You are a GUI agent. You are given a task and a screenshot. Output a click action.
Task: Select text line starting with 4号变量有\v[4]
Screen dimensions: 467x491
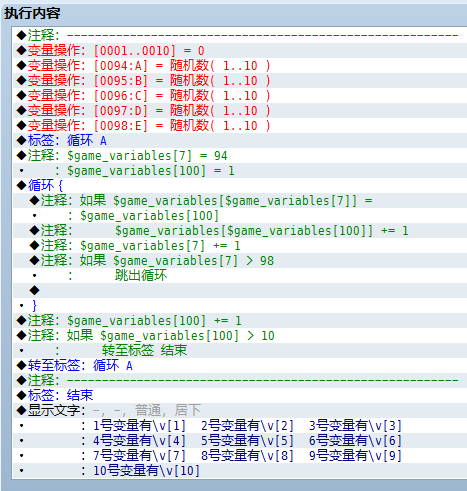click(239, 440)
